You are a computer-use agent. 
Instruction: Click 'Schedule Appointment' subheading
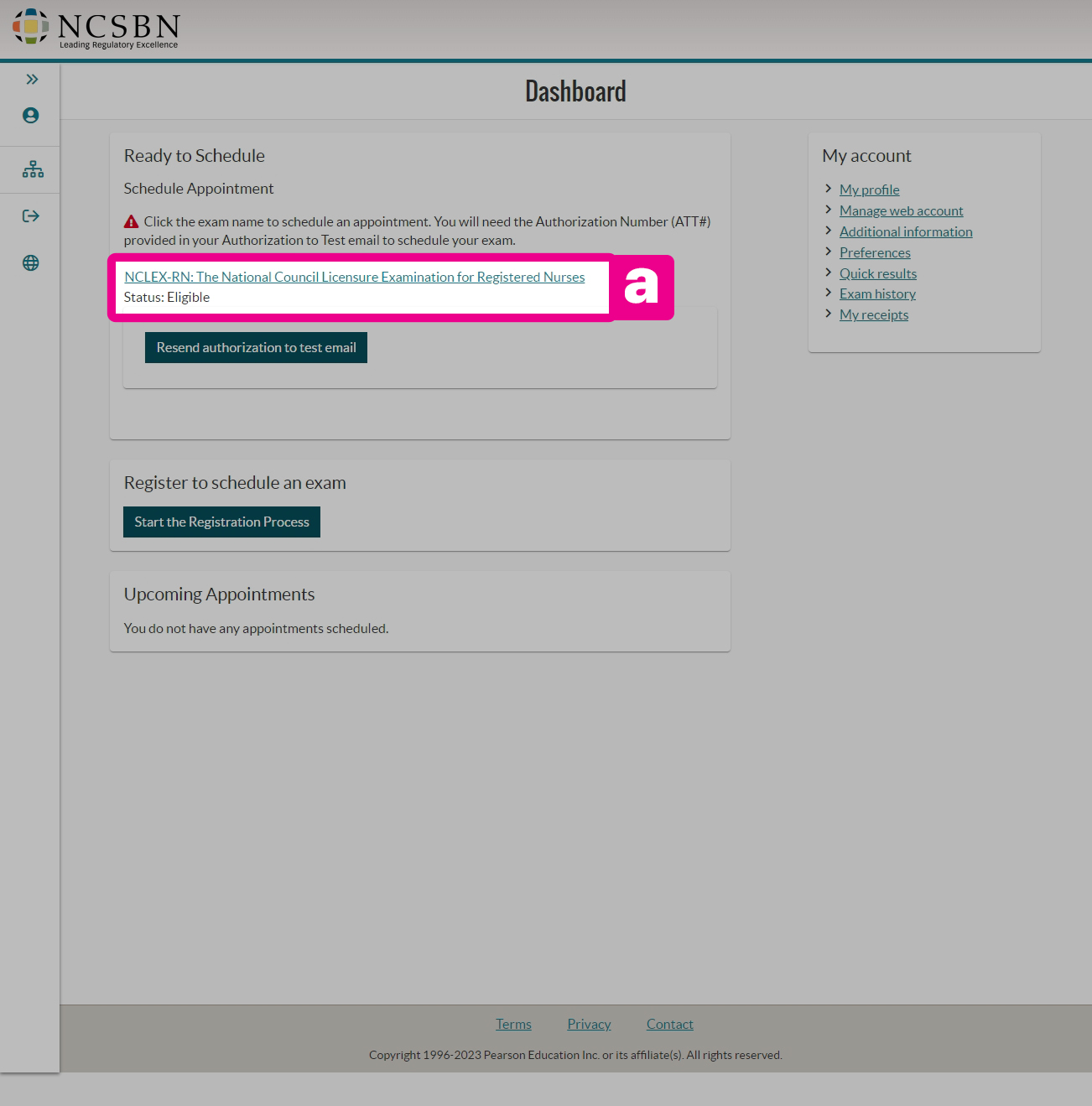click(x=199, y=189)
